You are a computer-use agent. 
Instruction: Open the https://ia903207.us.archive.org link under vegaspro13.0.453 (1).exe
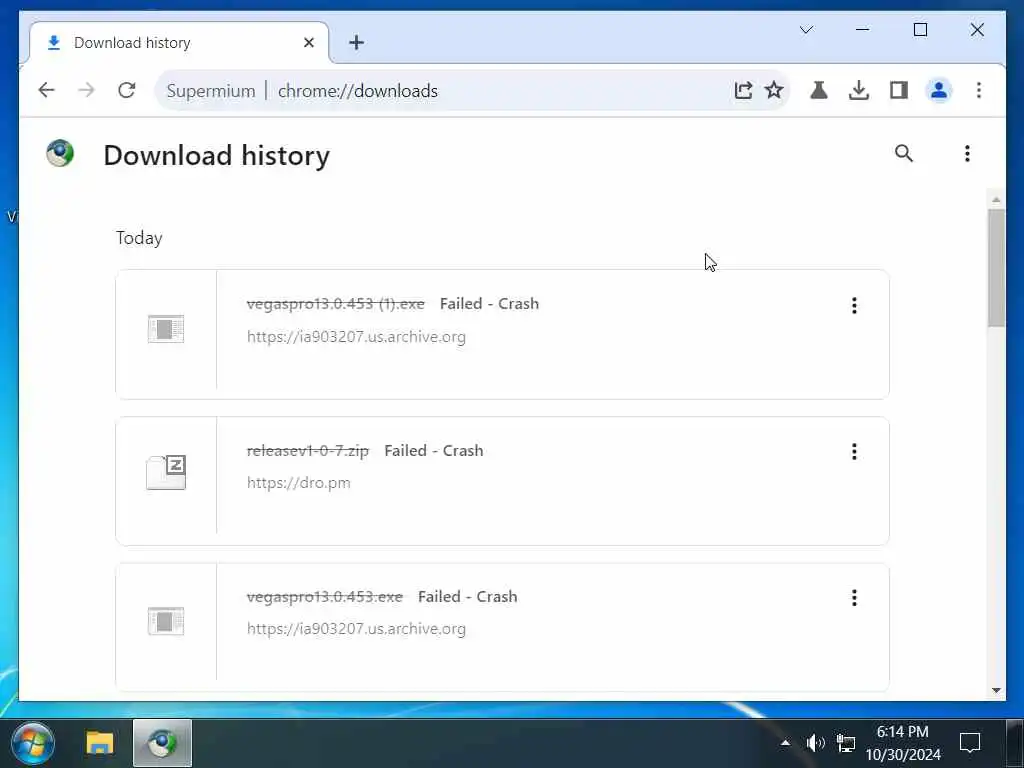point(356,337)
